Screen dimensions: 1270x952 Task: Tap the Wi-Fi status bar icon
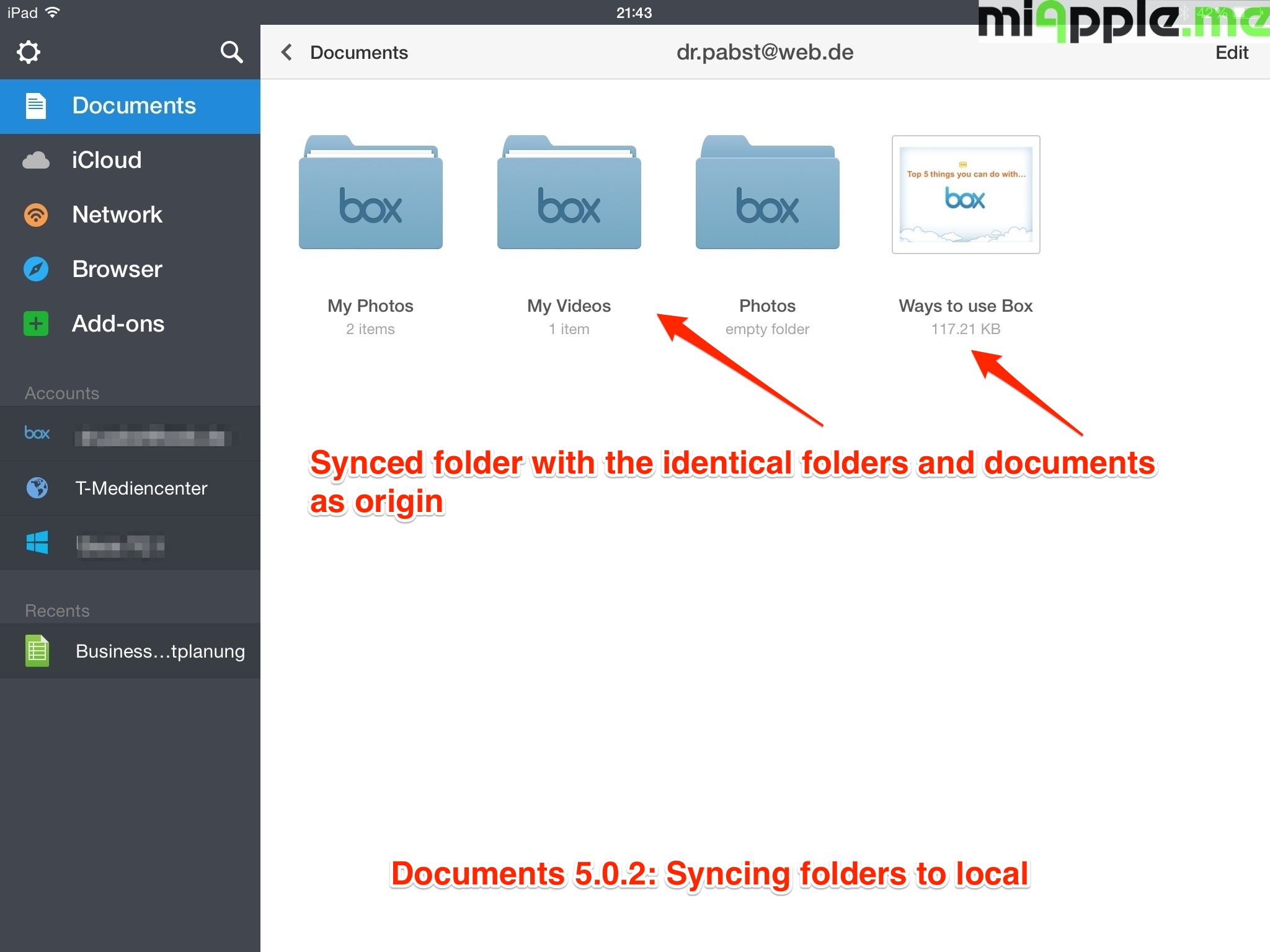click(x=53, y=12)
